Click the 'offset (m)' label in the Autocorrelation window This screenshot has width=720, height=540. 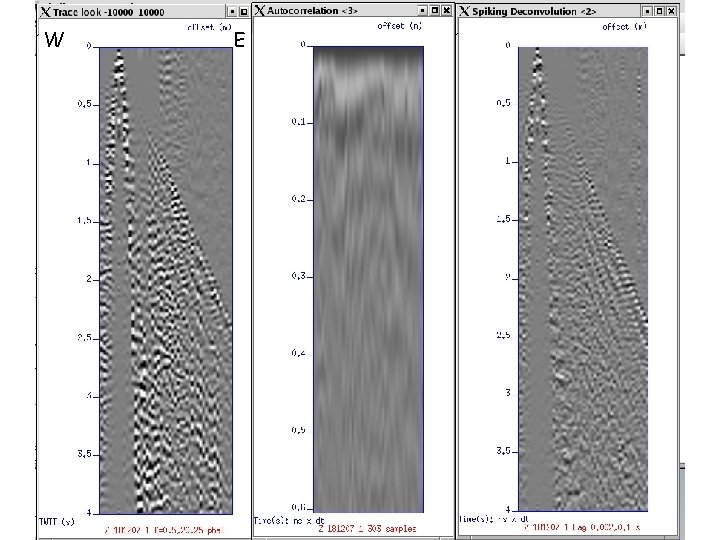tap(399, 26)
